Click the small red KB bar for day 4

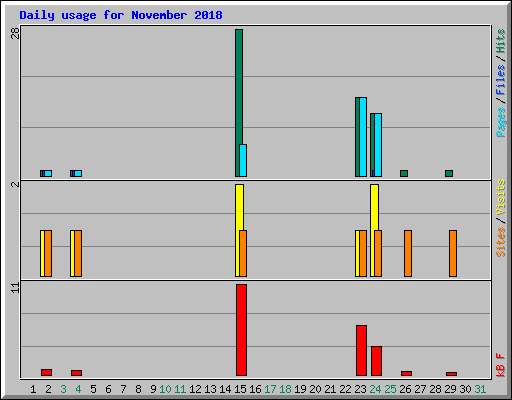click(x=76, y=373)
